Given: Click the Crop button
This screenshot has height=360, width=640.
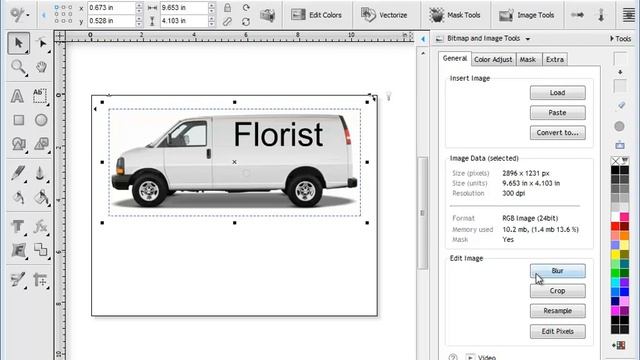Looking at the screenshot, I should tap(558, 291).
